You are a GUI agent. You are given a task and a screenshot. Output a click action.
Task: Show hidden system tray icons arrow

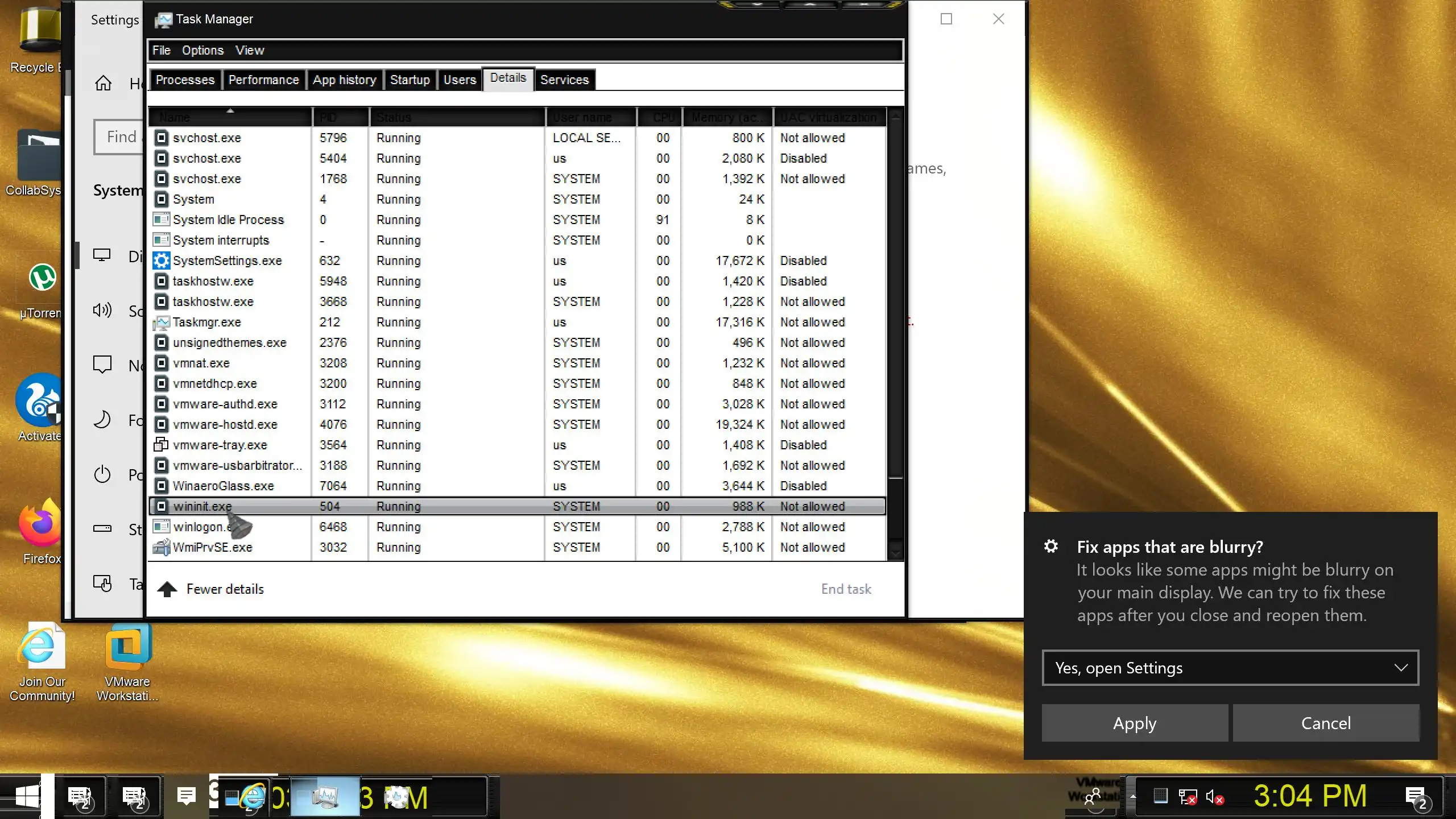[x=1133, y=797]
